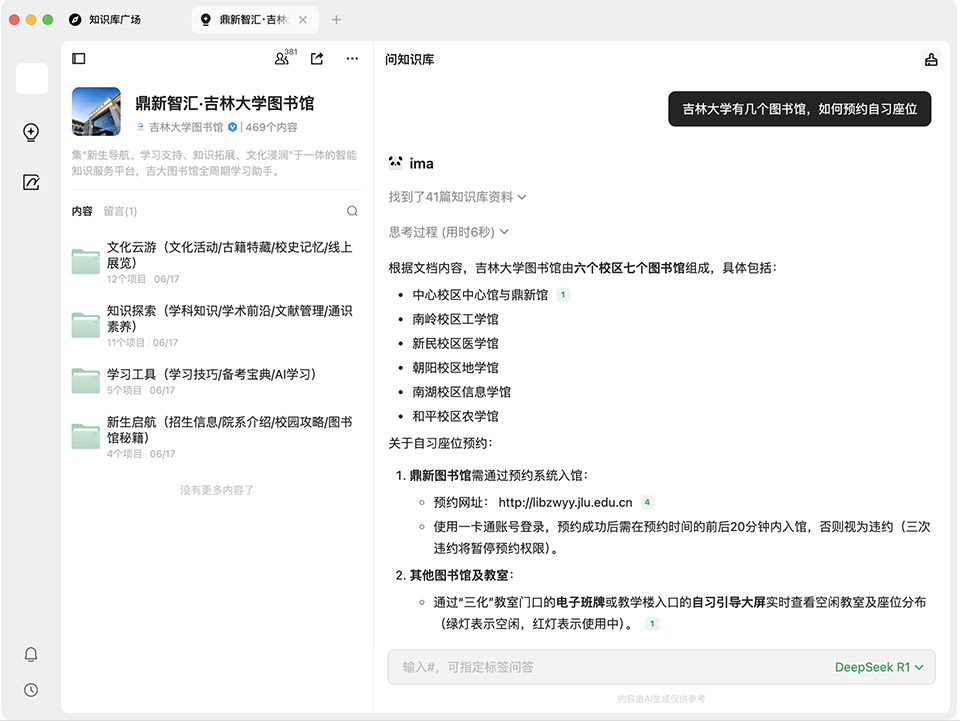Switch to the 知识库广场 tab
Image resolution: width=960 pixels, height=721 pixels.
pyautogui.click(x=114, y=20)
